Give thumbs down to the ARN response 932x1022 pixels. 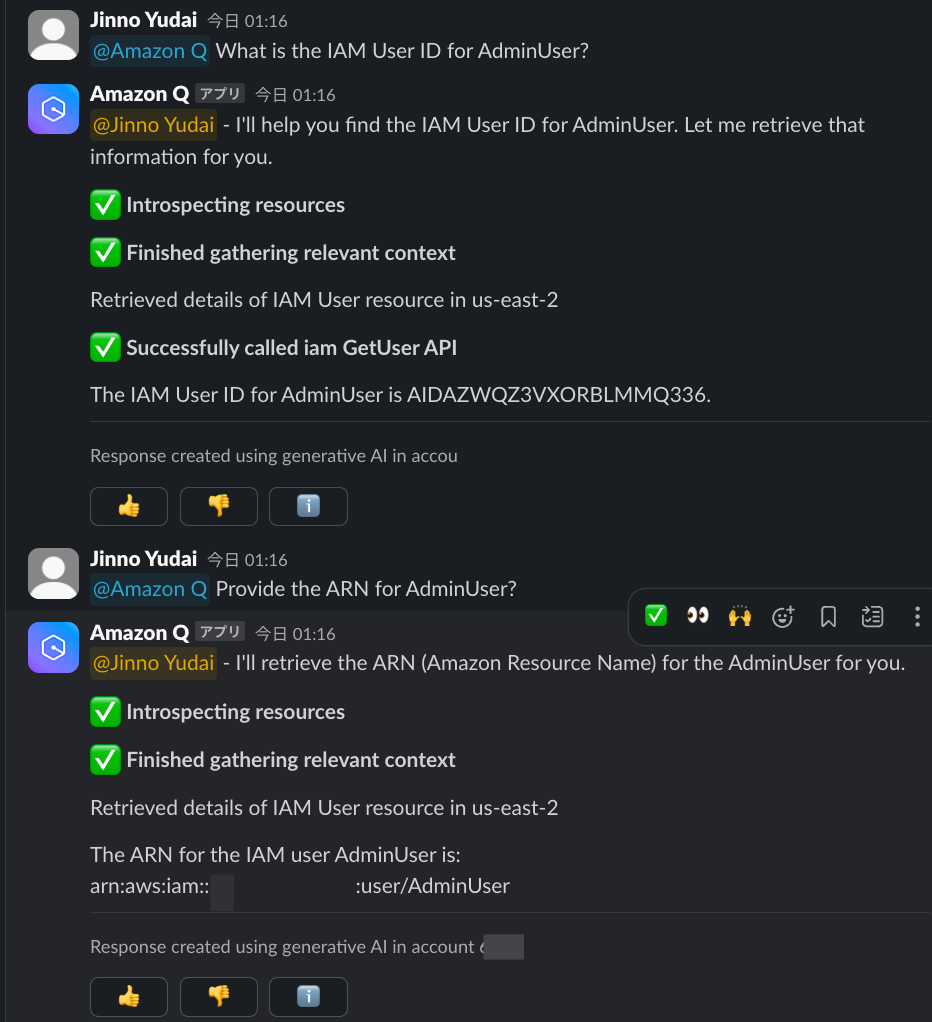click(x=219, y=996)
